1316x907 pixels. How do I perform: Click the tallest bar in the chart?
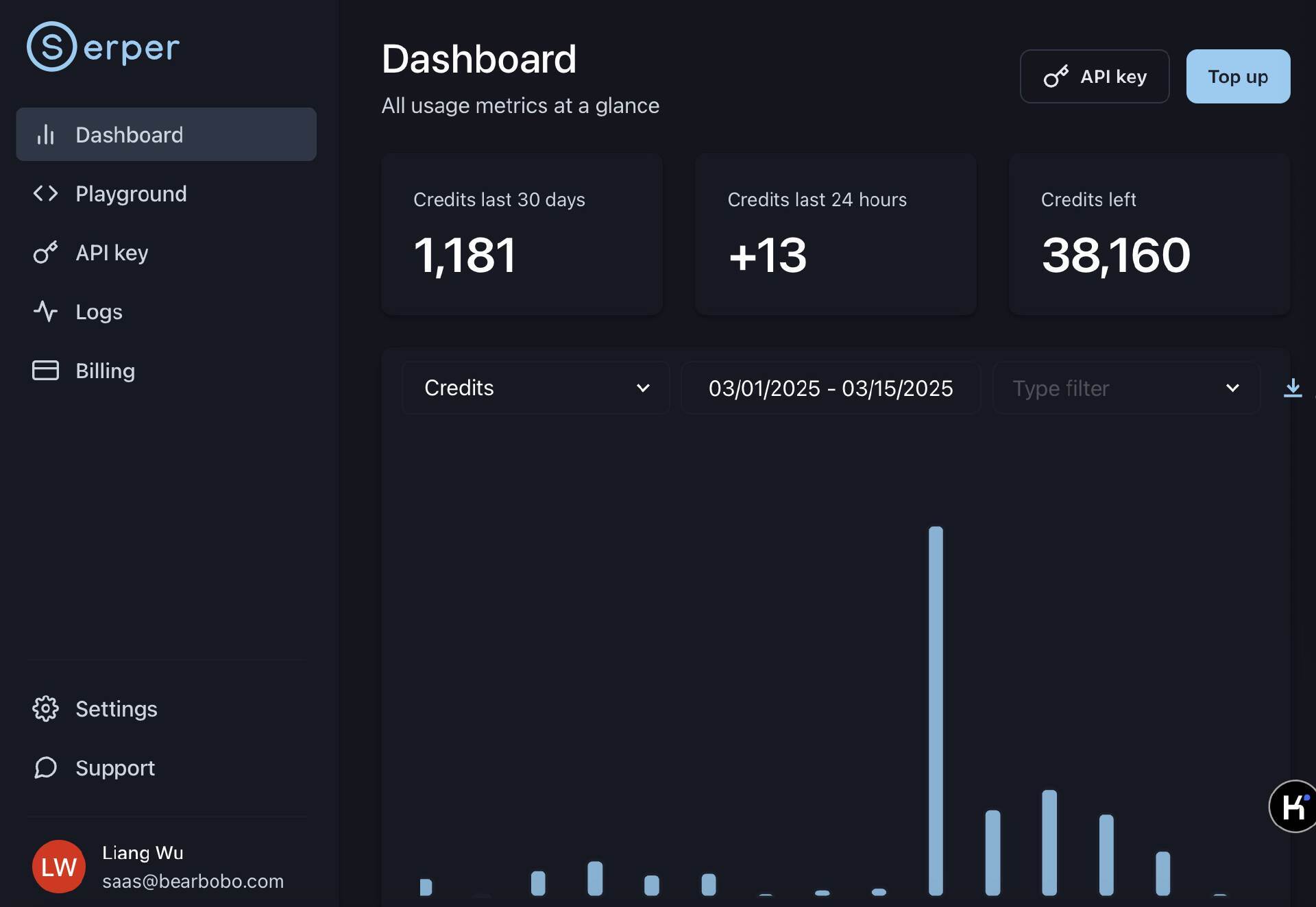tap(936, 710)
